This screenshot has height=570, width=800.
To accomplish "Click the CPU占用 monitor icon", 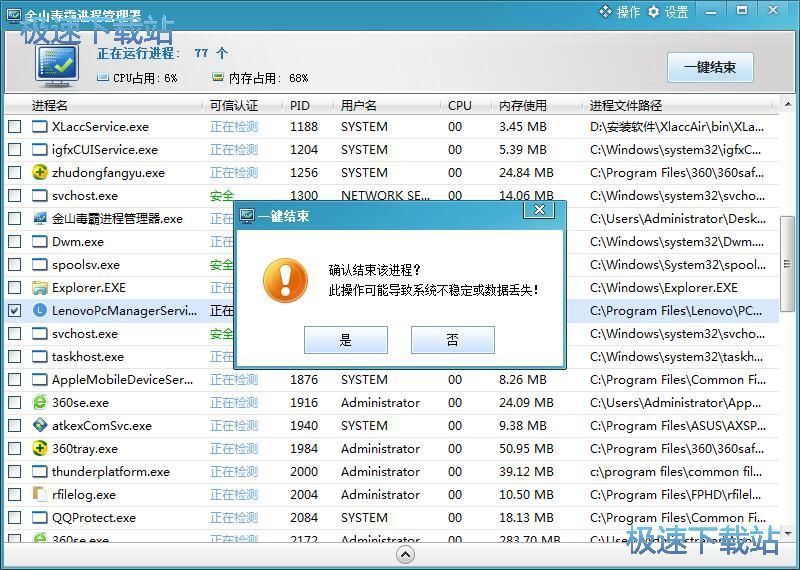I will pos(103,78).
